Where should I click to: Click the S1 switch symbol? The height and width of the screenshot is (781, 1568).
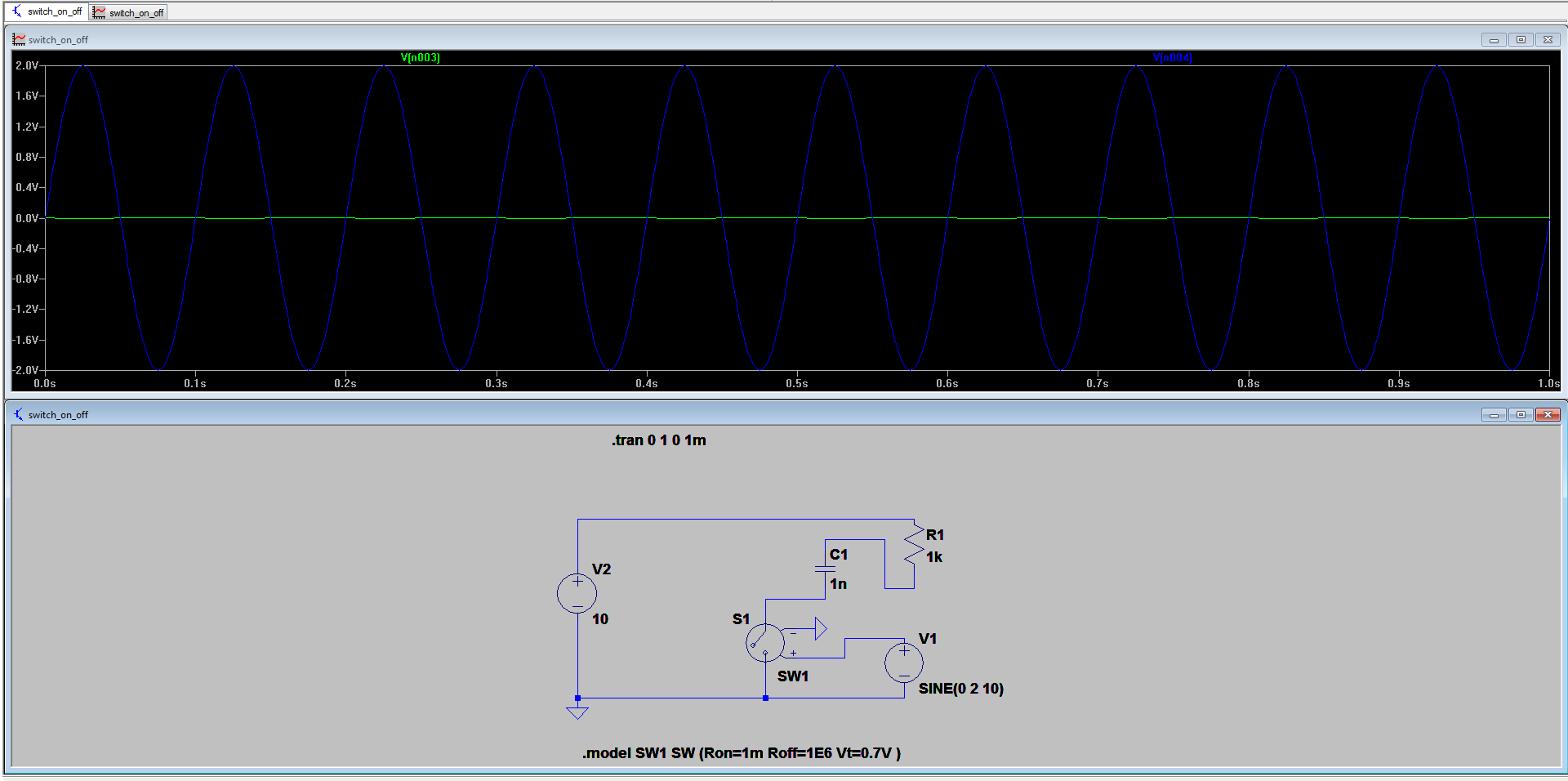point(764,643)
